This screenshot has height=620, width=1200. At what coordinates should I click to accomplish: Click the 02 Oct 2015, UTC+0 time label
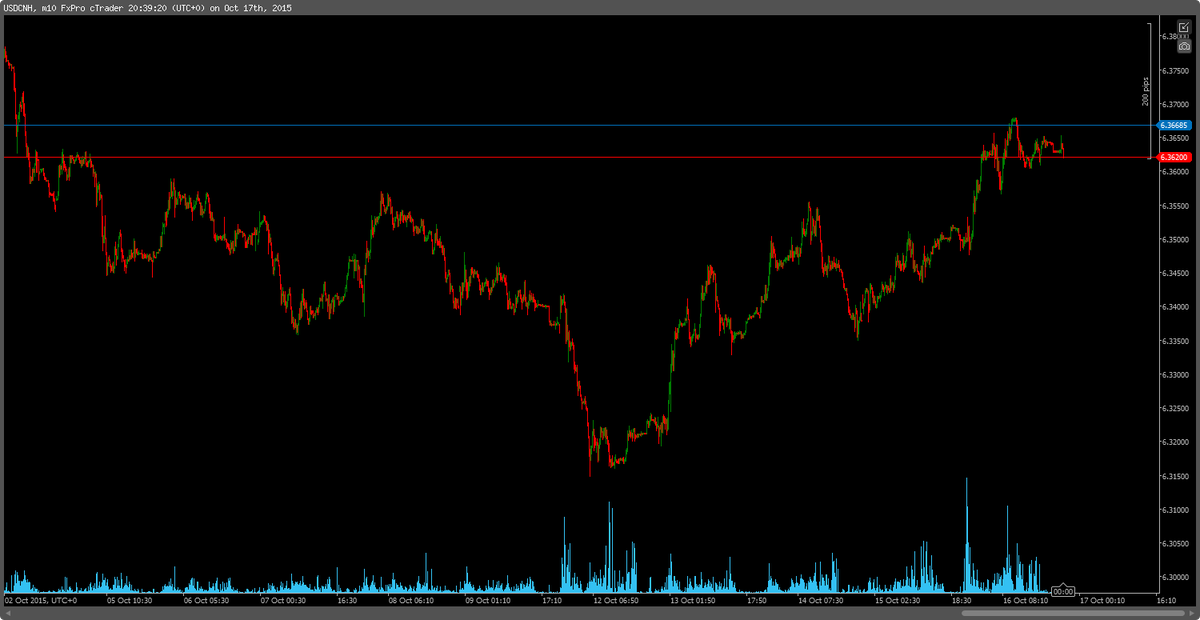(43, 601)
